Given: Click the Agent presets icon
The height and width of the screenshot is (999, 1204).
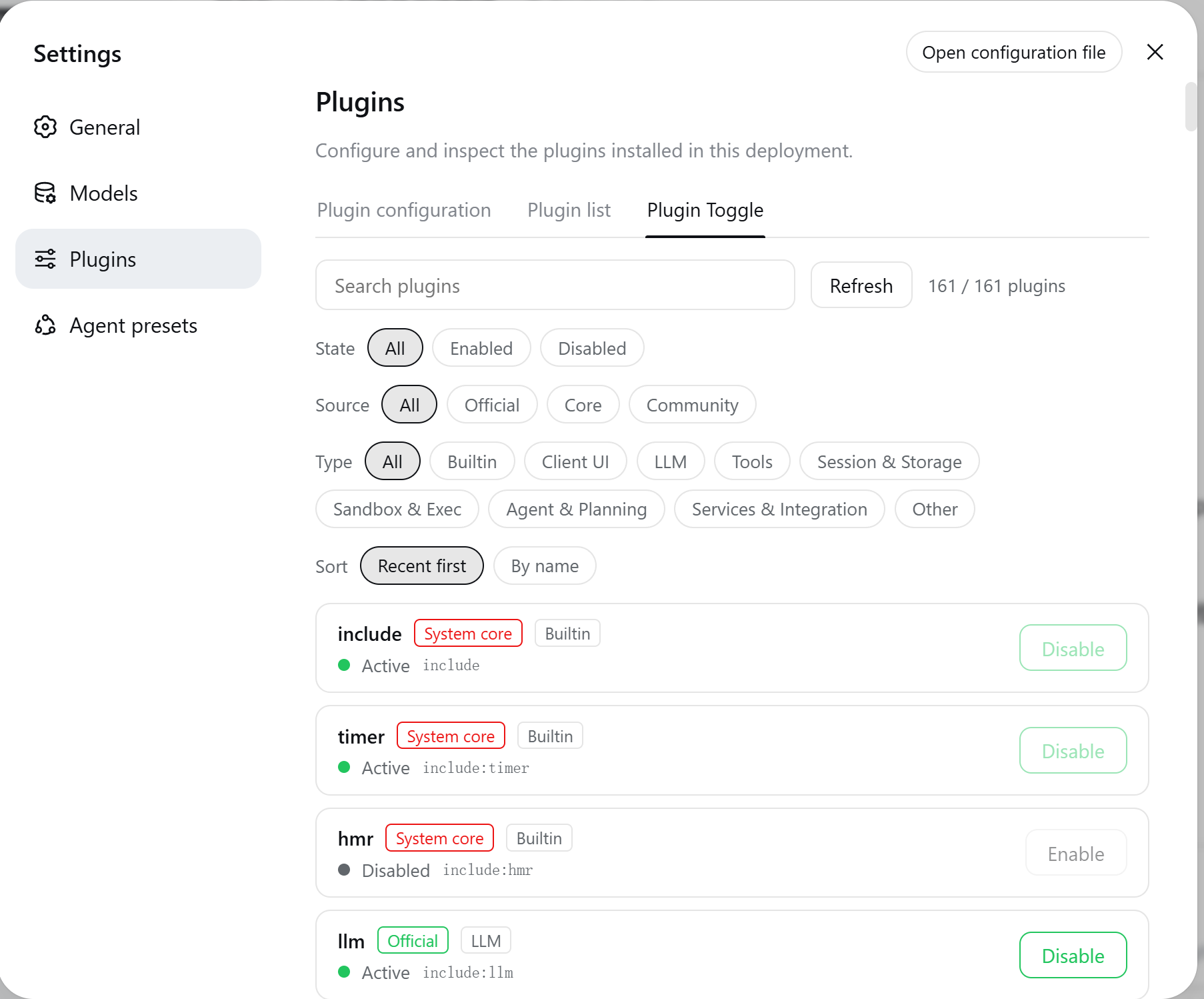Looking at the screenshot, I should pyautogui.click(x=45, y=325).
